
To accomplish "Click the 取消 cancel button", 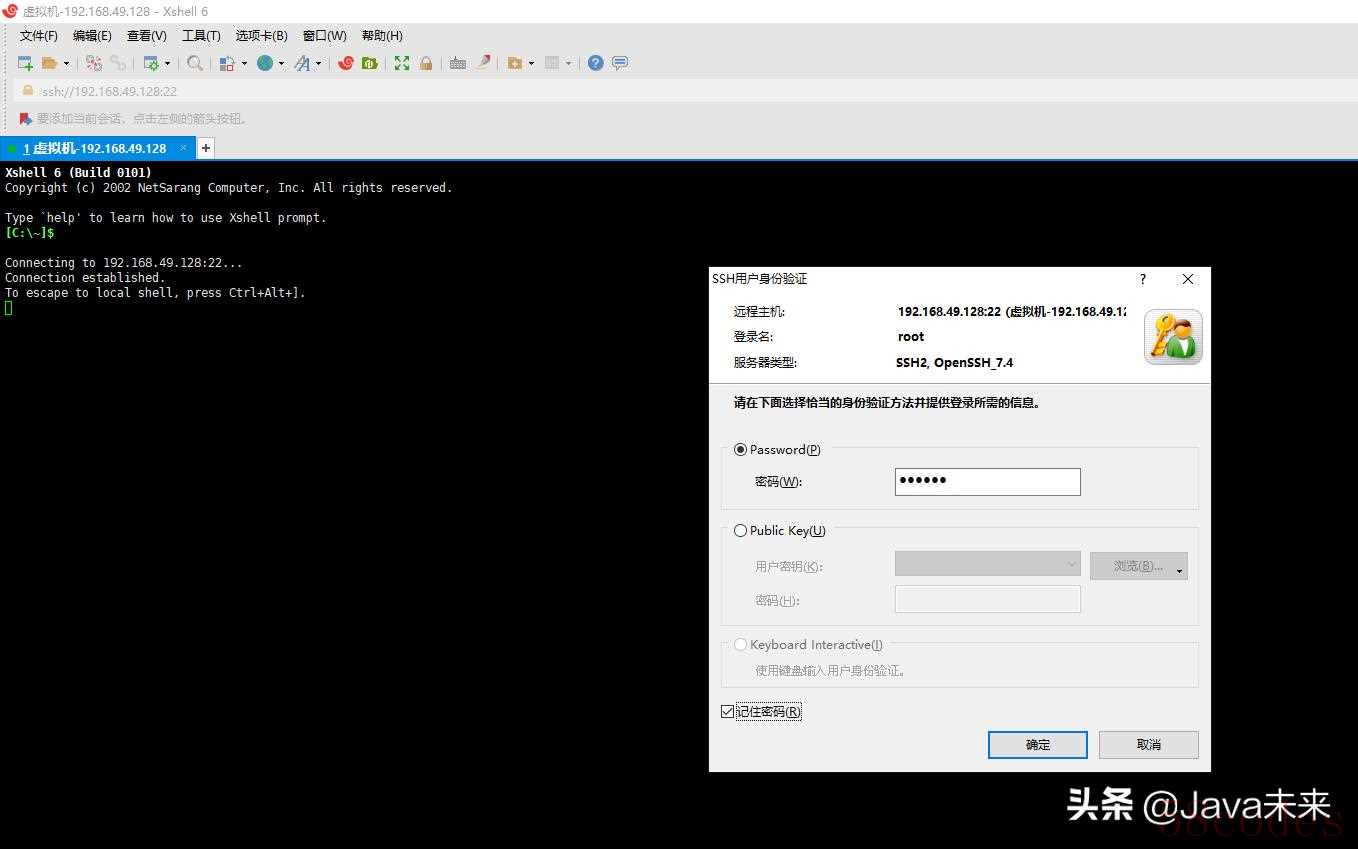I will (x=1148, y=745).
